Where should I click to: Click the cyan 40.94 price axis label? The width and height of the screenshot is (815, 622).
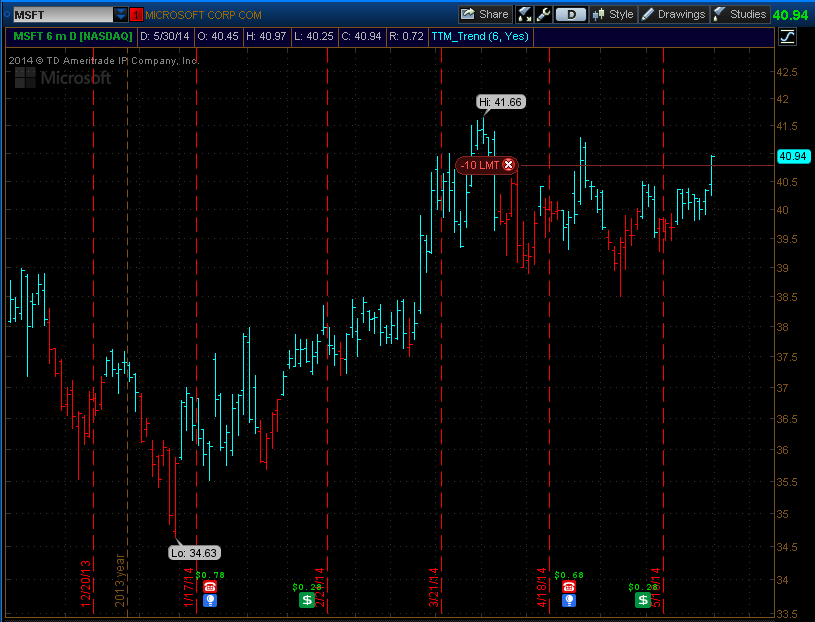pos(793,156)
